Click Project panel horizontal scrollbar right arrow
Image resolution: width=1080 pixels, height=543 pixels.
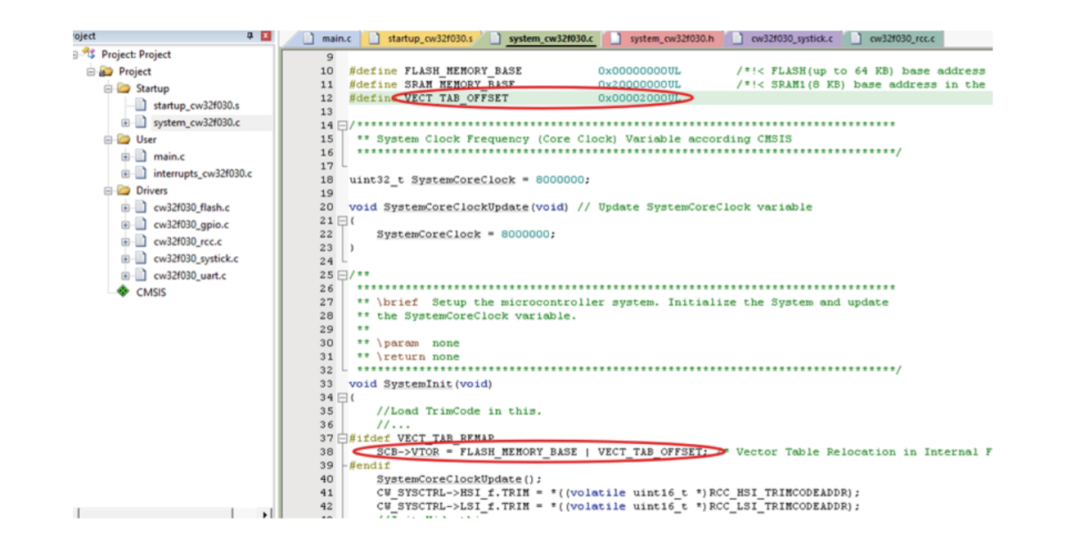[x=265, y=514]
